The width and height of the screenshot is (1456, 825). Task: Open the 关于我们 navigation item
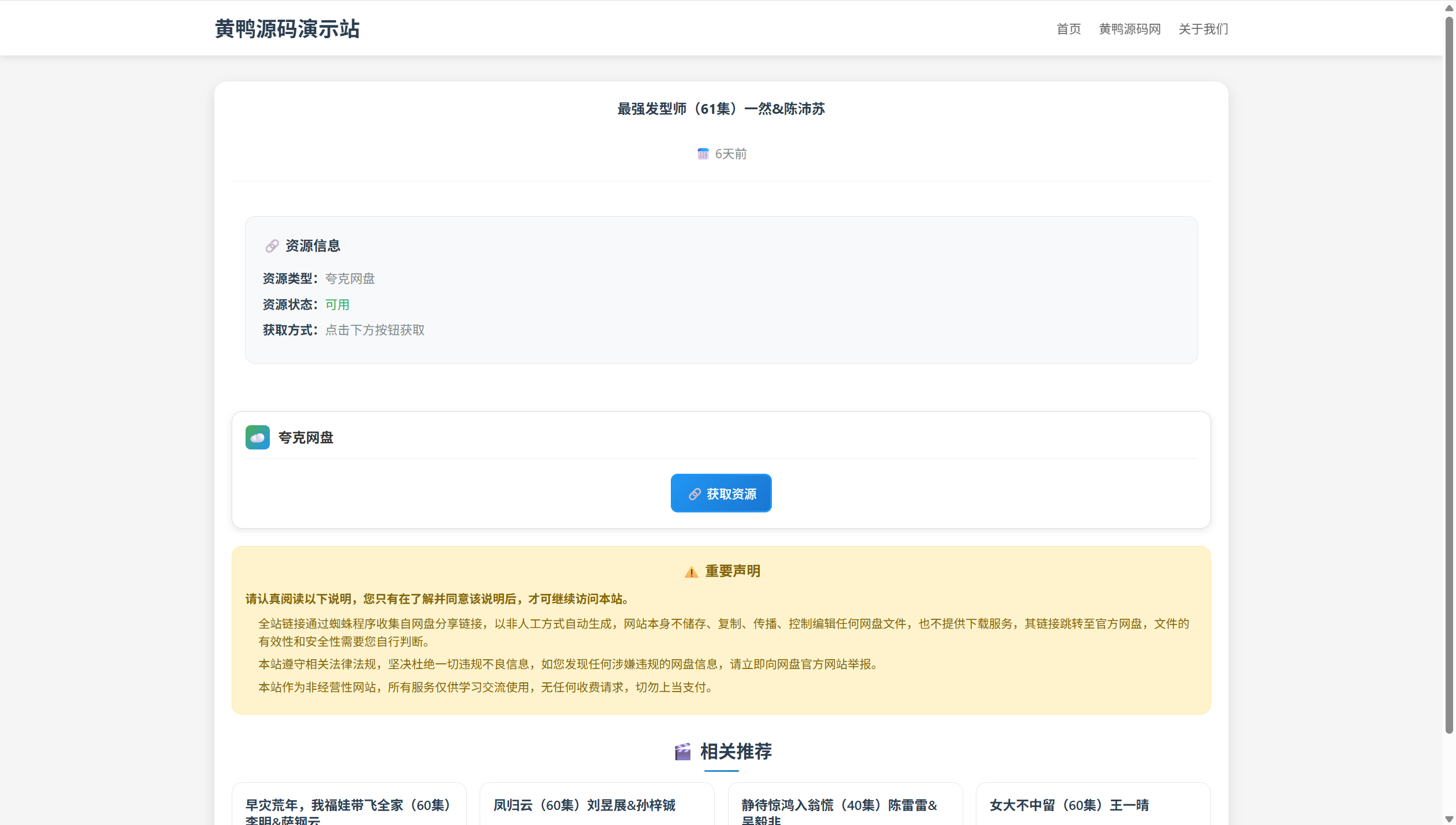1203,29
